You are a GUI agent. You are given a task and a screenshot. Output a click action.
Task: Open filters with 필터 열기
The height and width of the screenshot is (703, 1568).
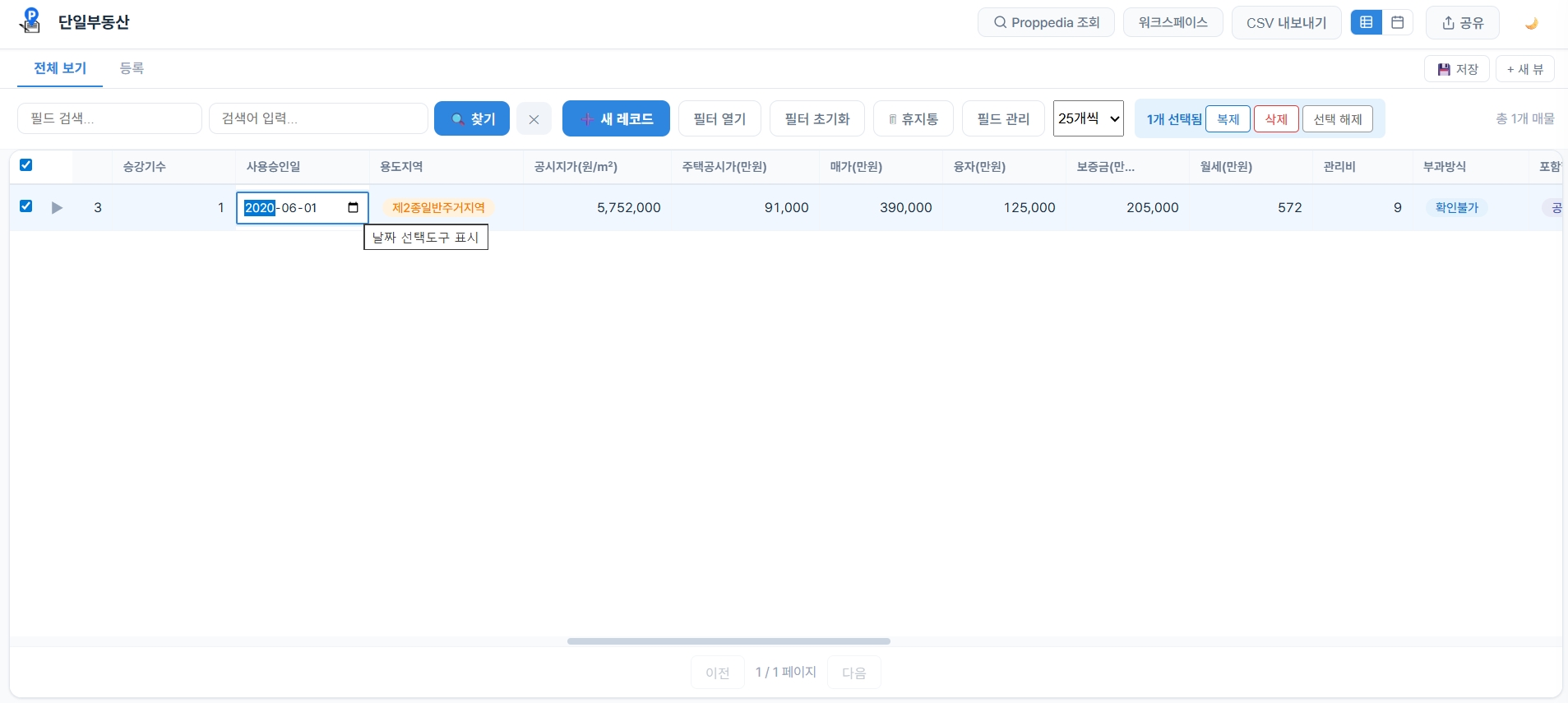pyautogui.click(x=719, y=118)
